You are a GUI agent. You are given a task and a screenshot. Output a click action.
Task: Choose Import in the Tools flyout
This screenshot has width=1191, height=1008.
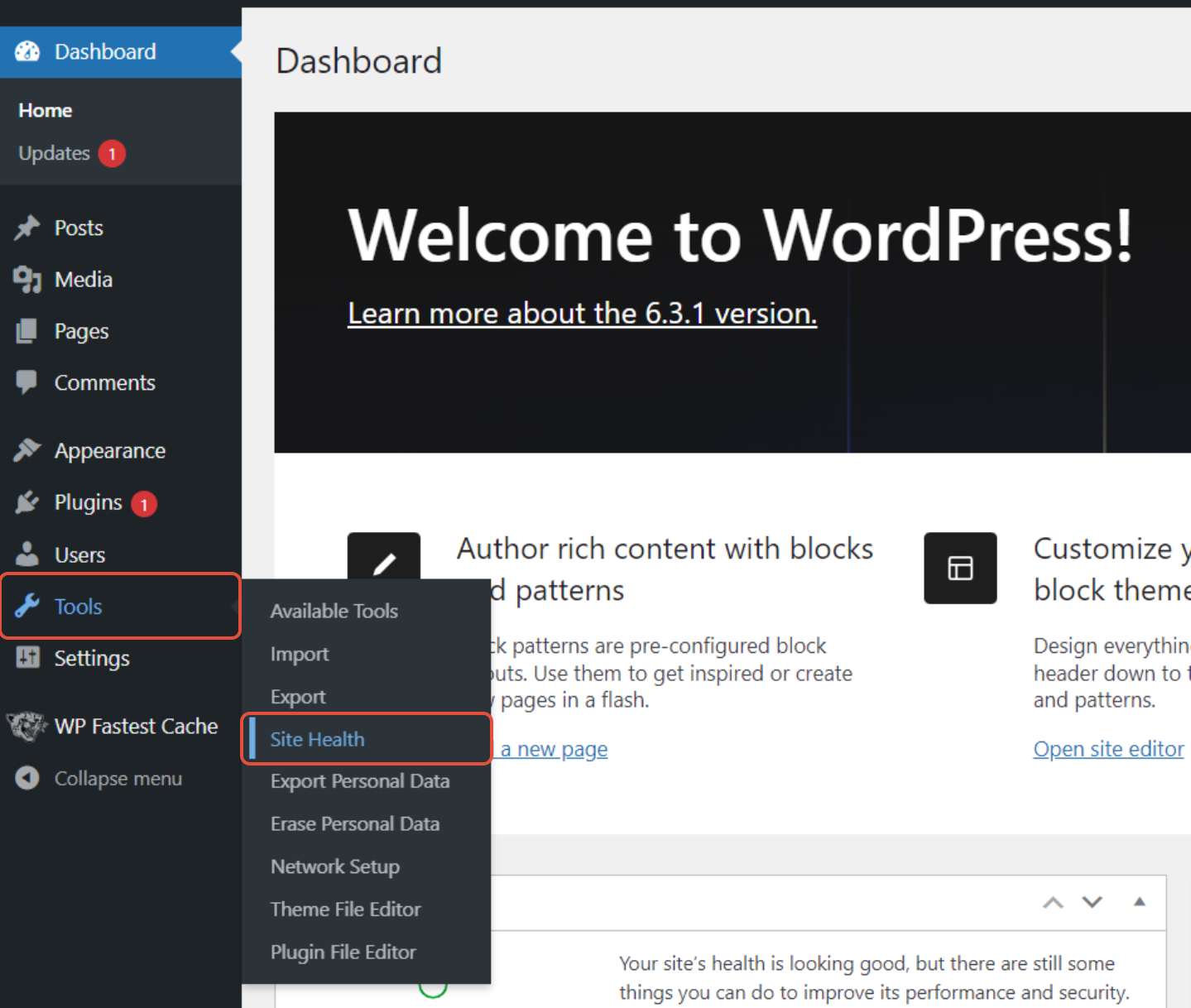click(300, 654)
